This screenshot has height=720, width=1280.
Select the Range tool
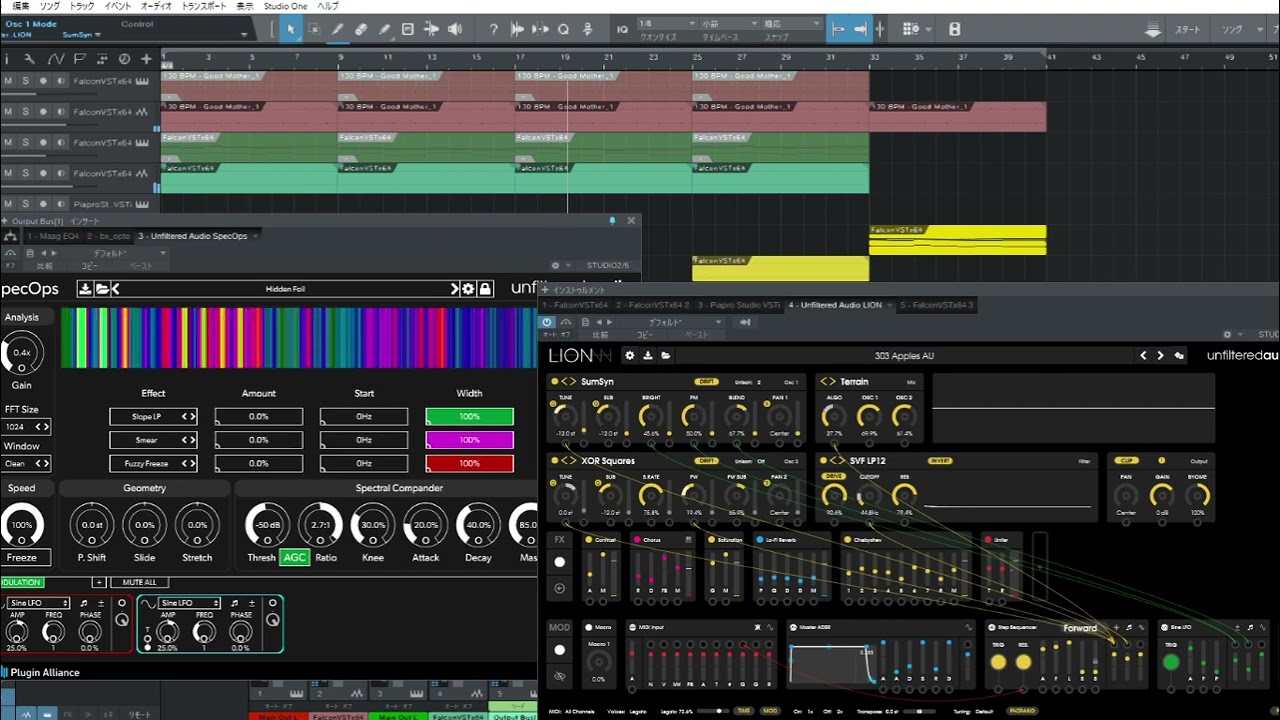click(x=314, y=29)
